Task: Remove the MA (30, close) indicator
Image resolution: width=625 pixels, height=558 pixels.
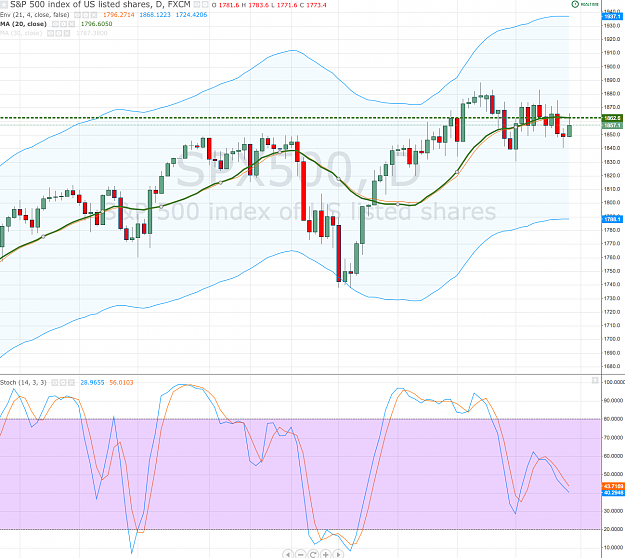Action: tap(67, 33)
